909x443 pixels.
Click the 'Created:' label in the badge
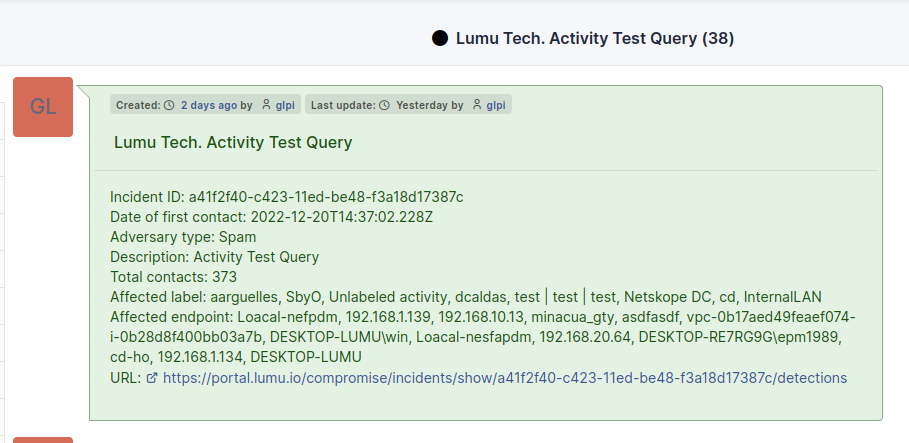(x=138, y=105)
